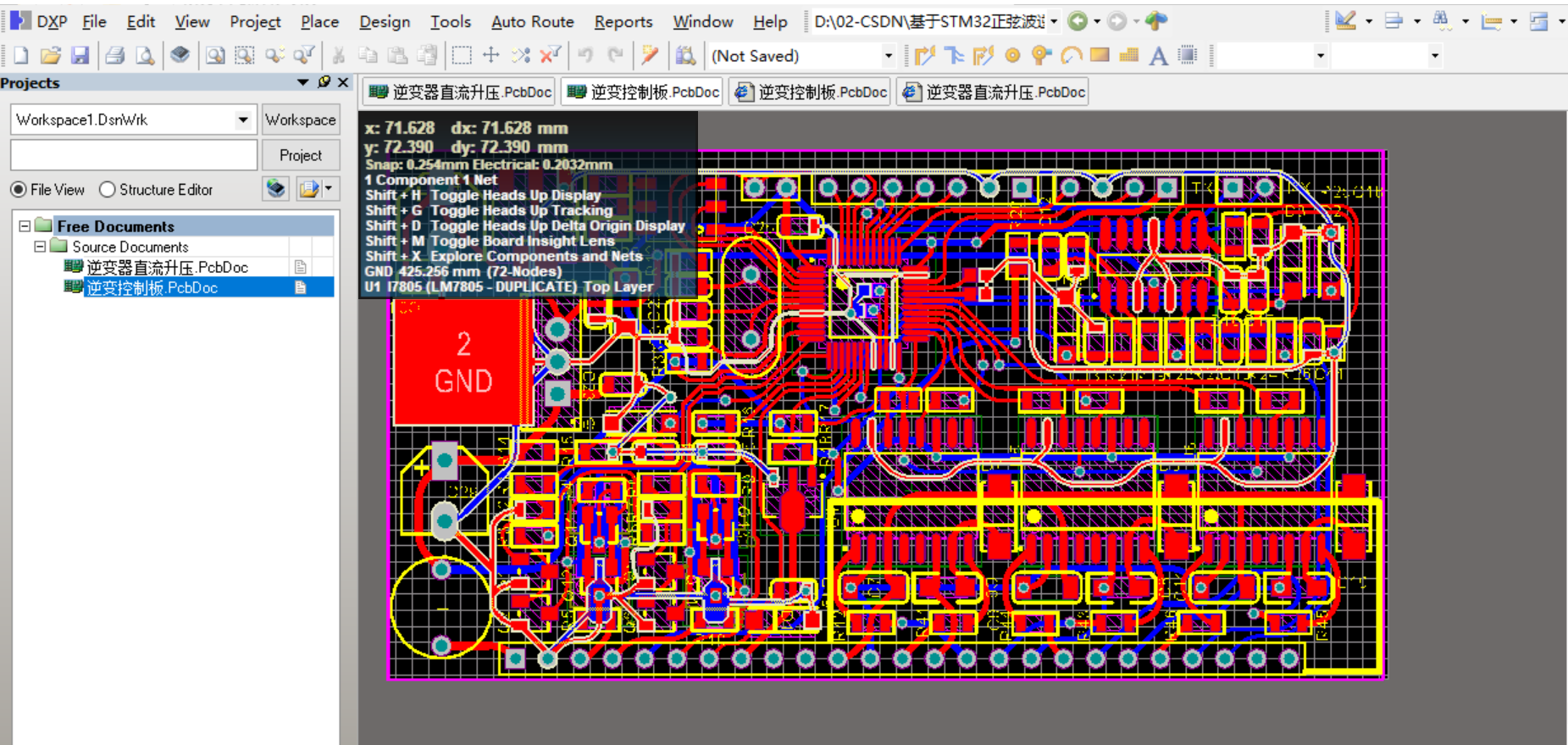Select Interactive Differential Pair Routing tool

(x=983, y=56)
